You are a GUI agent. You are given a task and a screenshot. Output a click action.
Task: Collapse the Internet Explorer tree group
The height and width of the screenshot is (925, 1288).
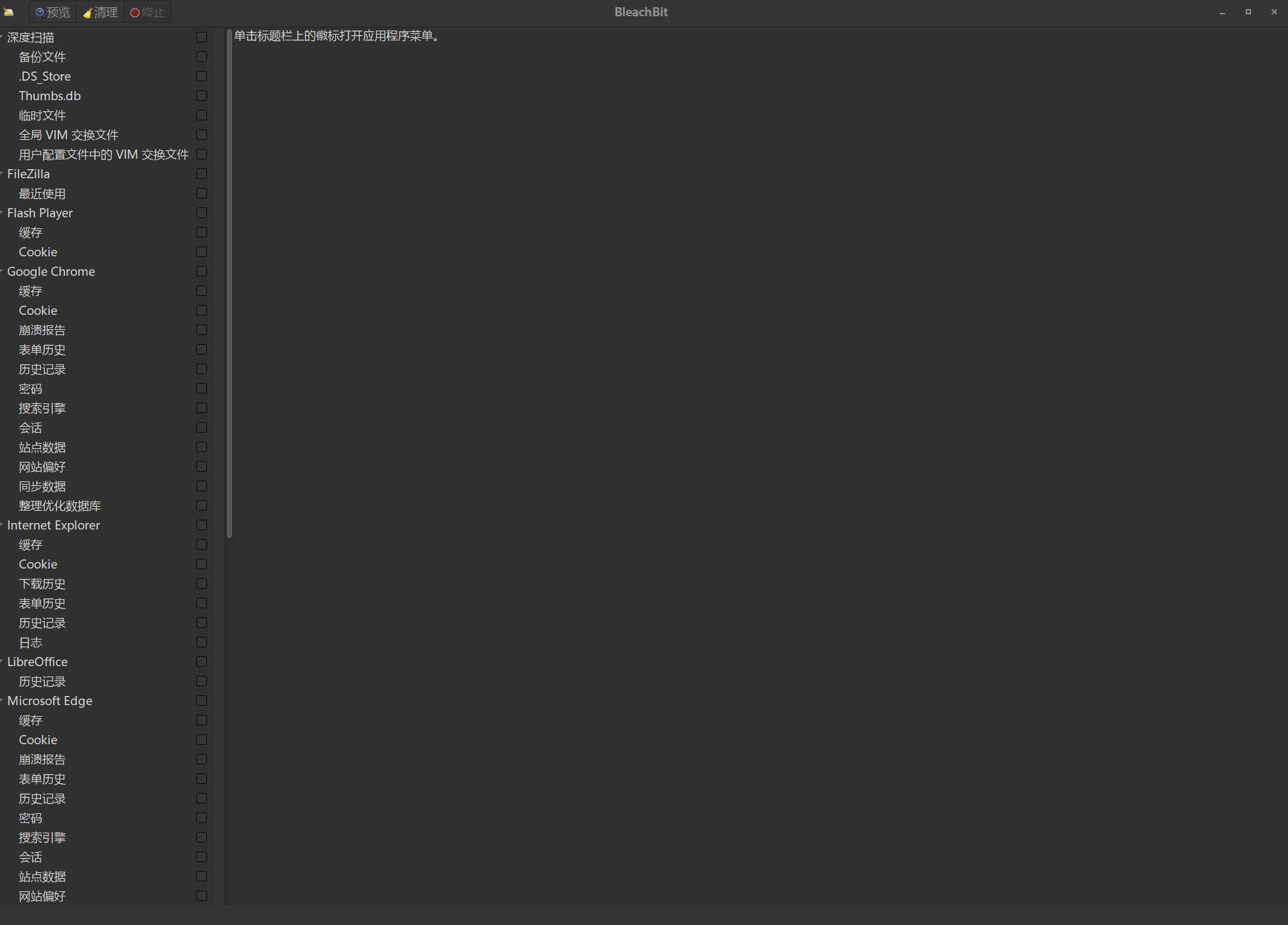click(2, 525)
